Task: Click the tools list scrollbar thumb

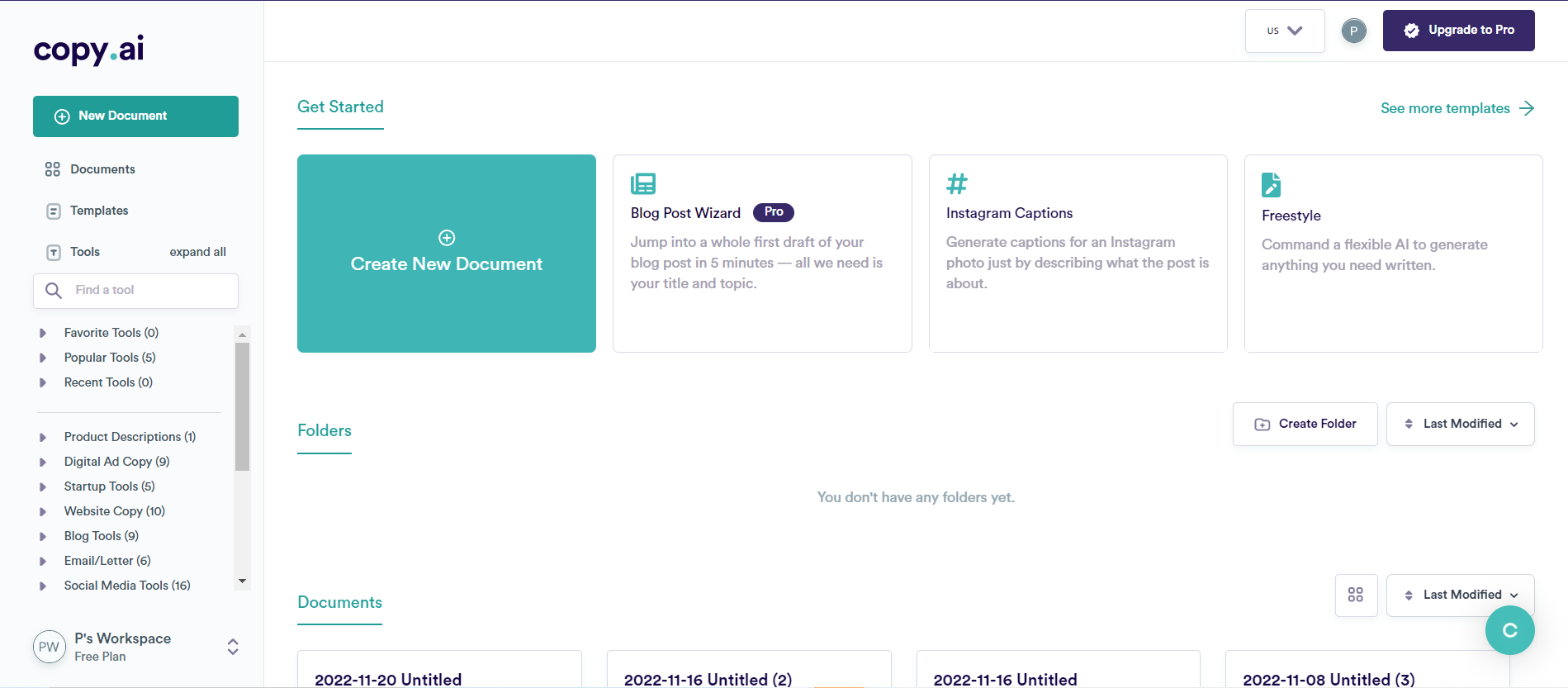Action: click(242, 406)
